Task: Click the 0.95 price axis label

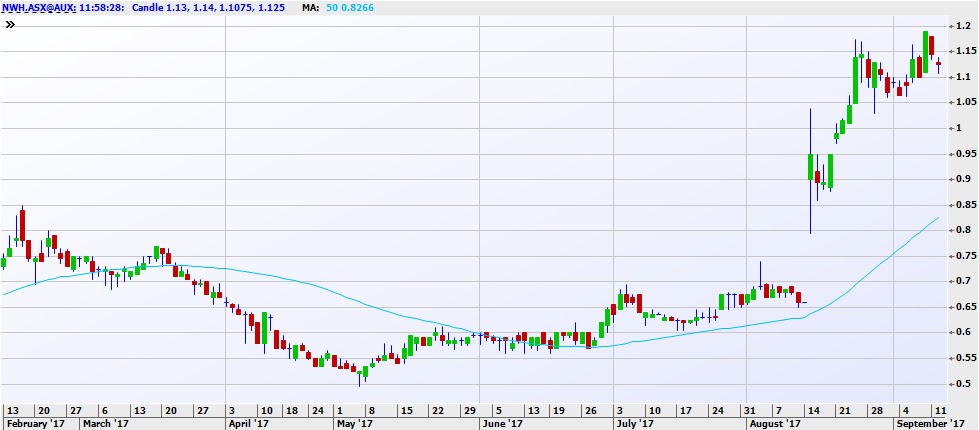Action: 965,154
